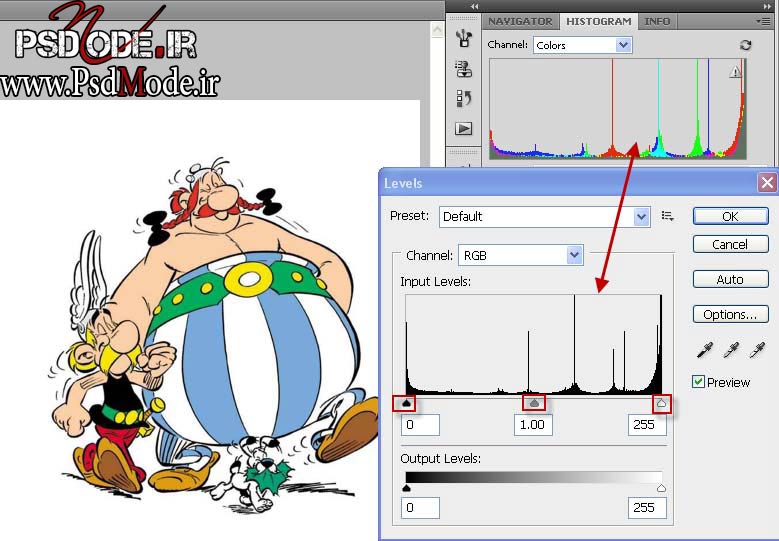Open the Levels Channel RGB dropdown
The height and width of the screenshot is (541, 779).
(520, 255)
